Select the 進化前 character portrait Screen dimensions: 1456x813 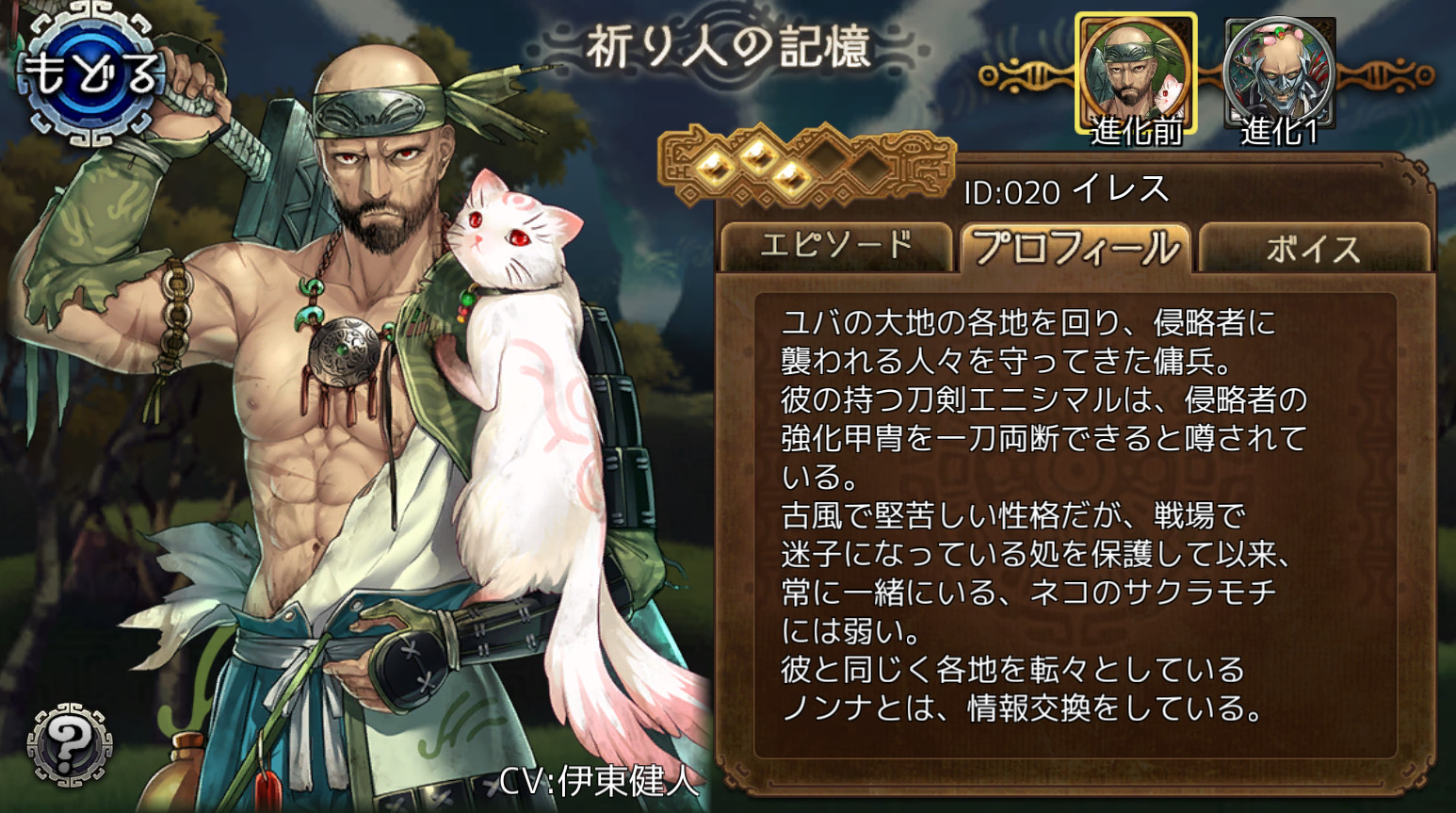(1136, 77)
